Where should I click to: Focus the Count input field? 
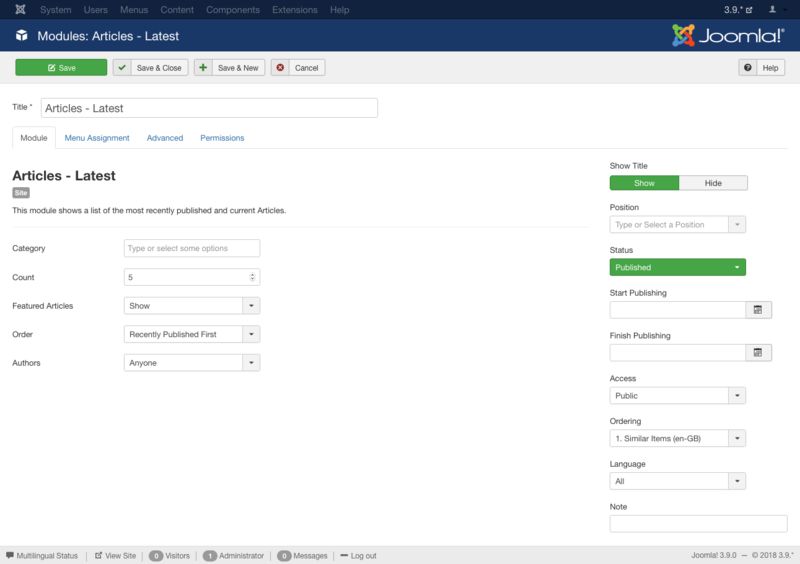click(192, 277)
